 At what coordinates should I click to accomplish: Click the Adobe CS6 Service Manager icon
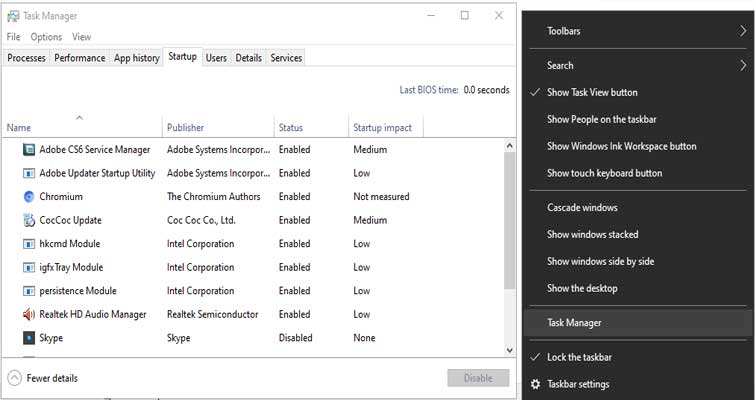29,150
